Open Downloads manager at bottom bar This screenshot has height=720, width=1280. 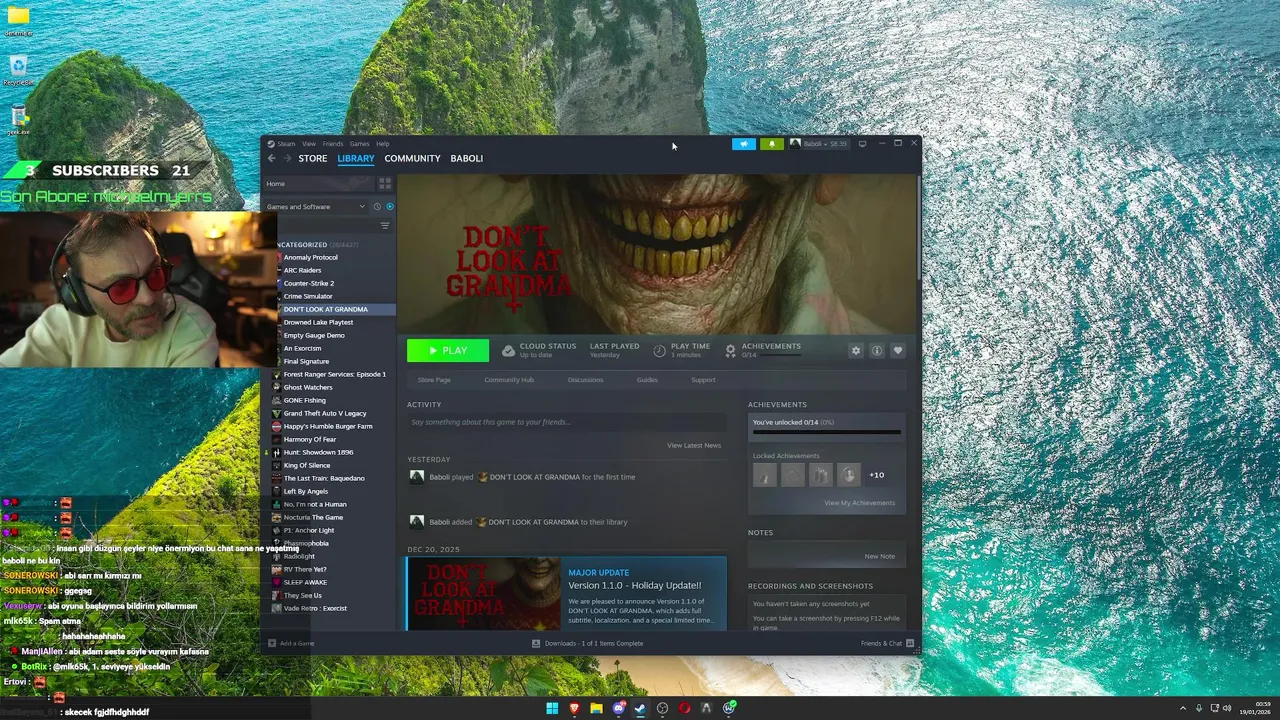pos(587,643)
